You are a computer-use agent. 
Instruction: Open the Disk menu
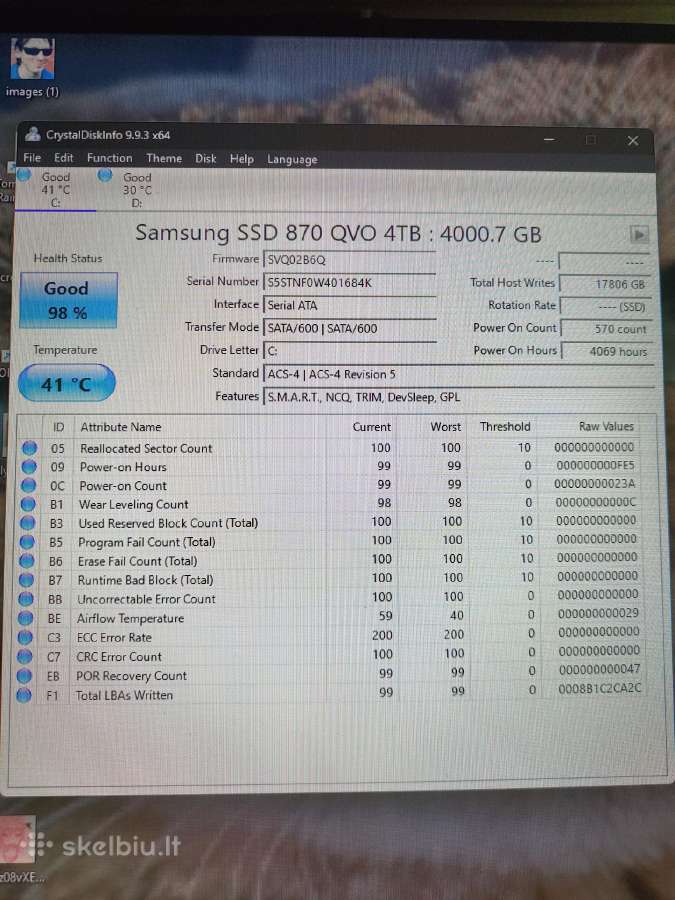click(205, 158)
